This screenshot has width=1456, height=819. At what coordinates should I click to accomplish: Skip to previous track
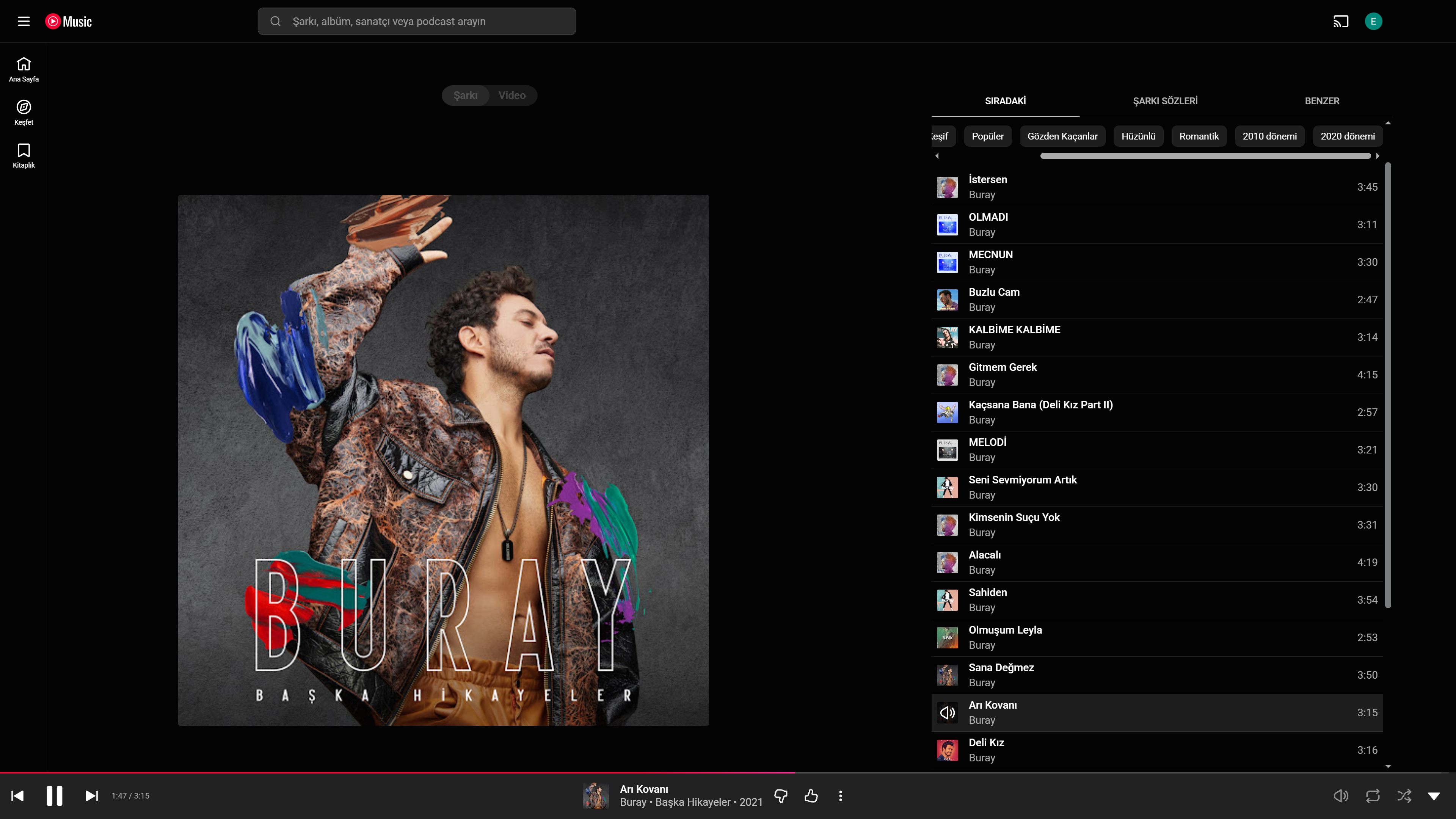coord(17,796)
